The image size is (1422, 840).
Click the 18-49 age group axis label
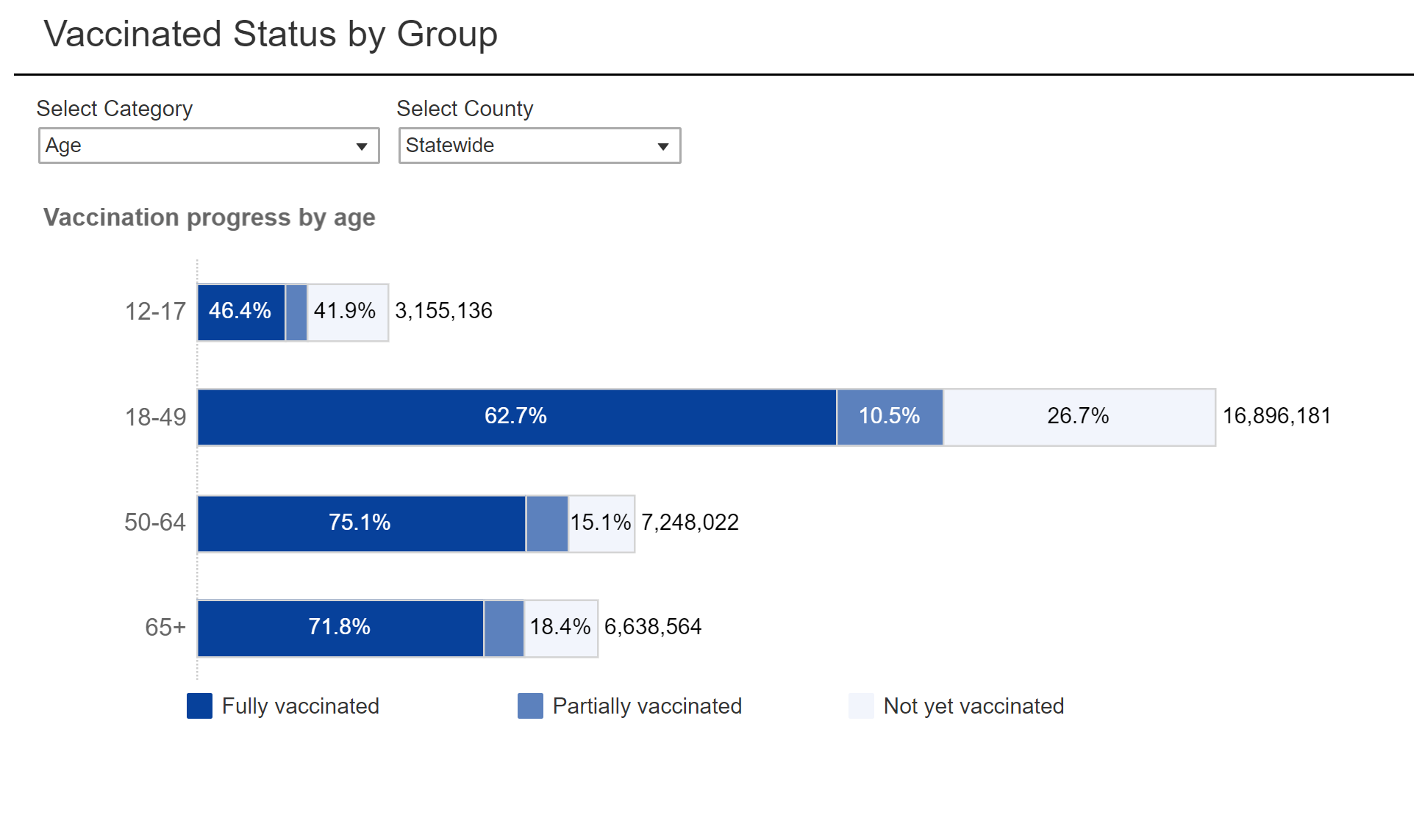point(155,417)
